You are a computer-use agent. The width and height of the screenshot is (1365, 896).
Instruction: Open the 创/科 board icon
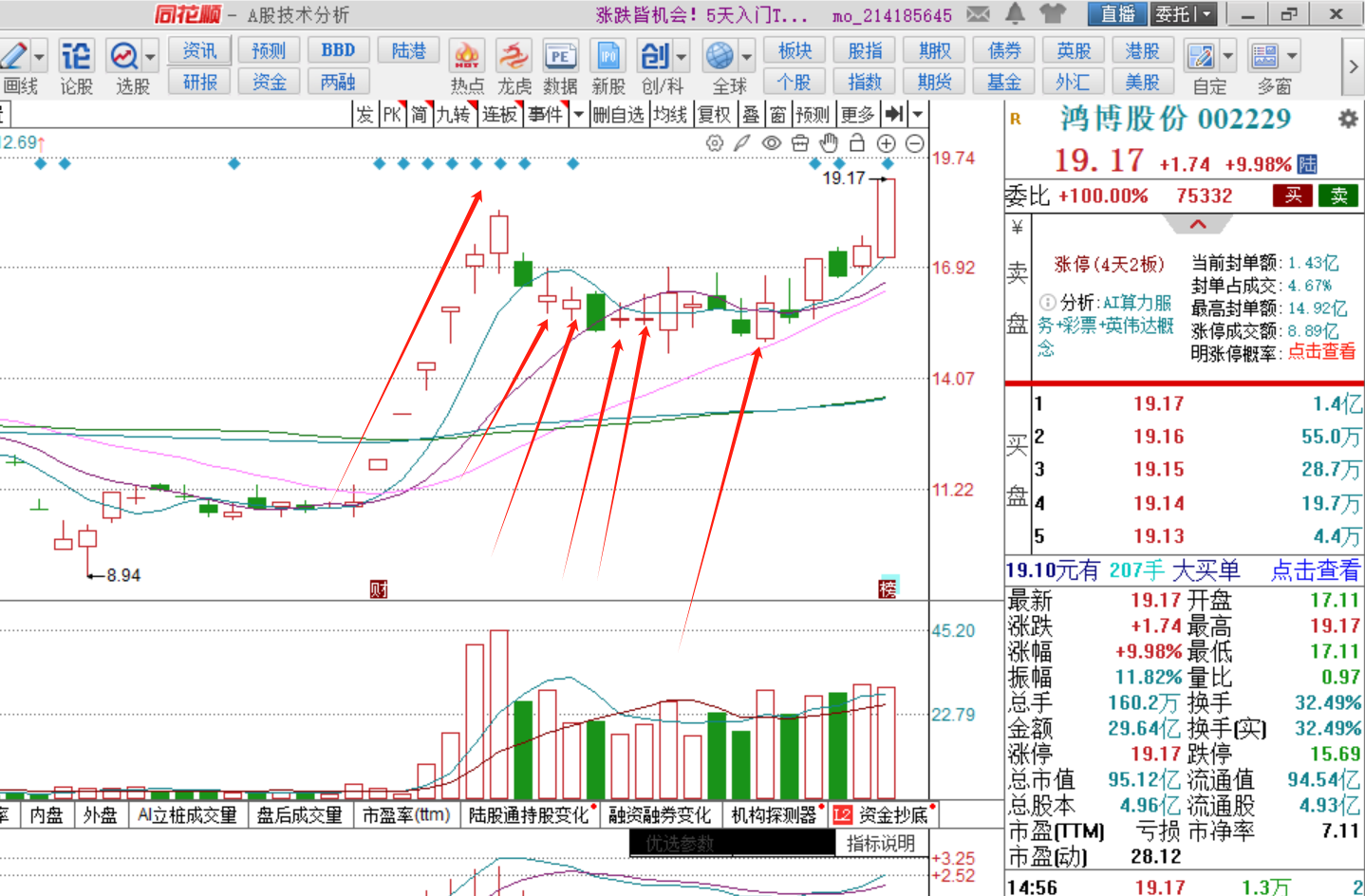(x=655, y=56)
